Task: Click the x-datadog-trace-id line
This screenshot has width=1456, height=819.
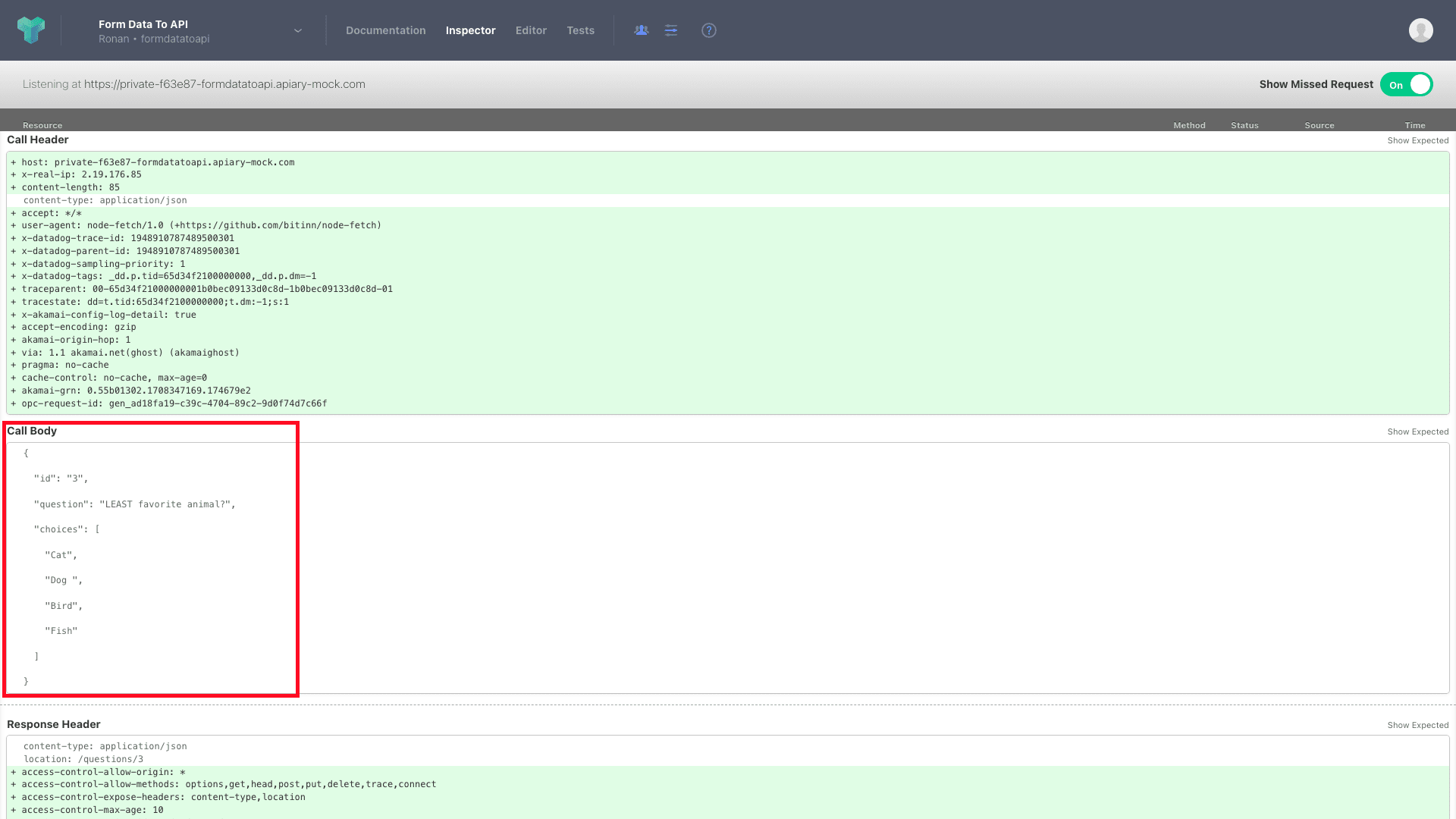Action: click(x=728, y=238)
